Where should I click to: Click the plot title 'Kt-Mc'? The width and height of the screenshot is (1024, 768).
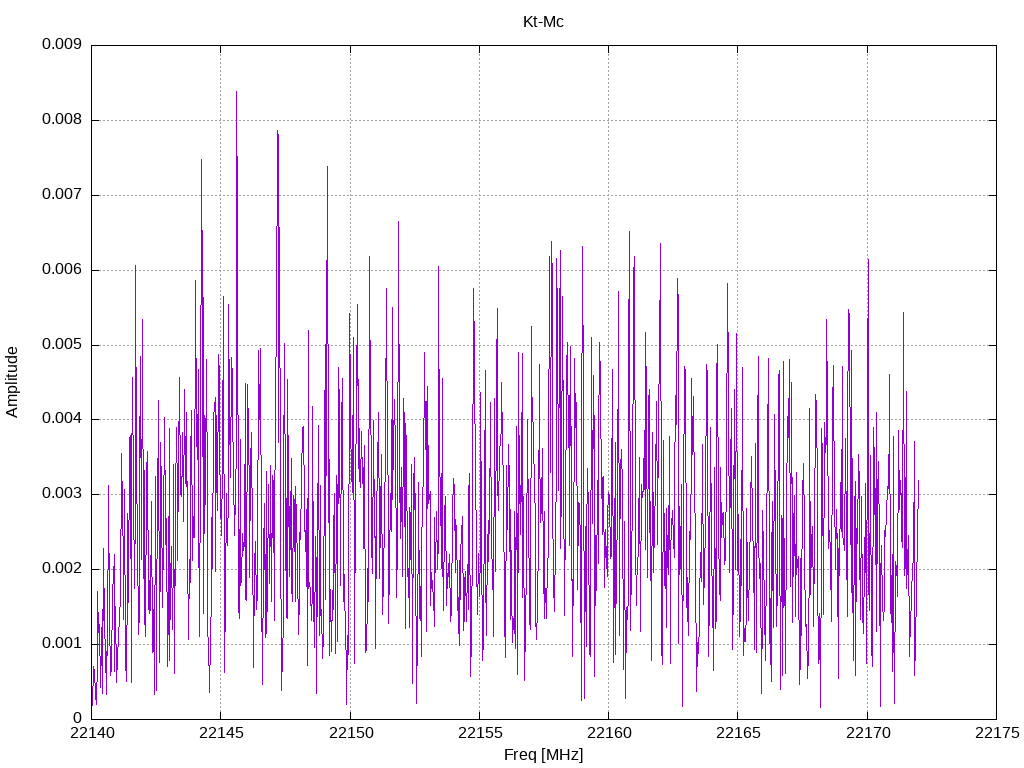[x=543, y=22]
